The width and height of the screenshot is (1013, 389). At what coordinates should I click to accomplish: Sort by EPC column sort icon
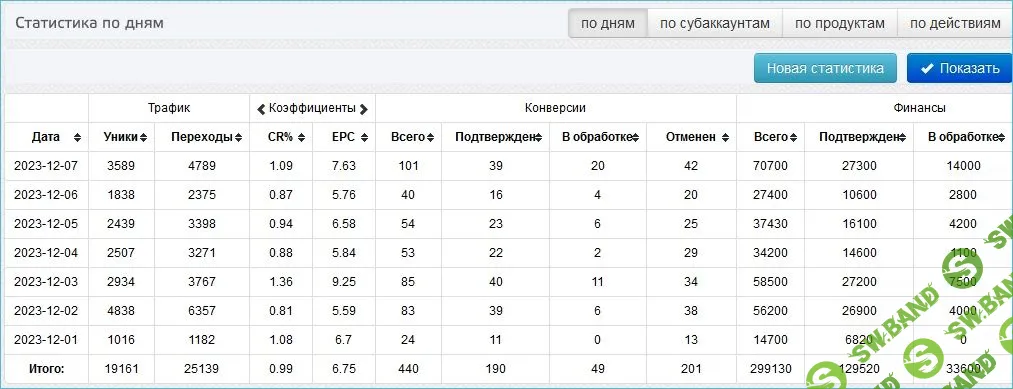pyautogui.click(x=364, y=137)
